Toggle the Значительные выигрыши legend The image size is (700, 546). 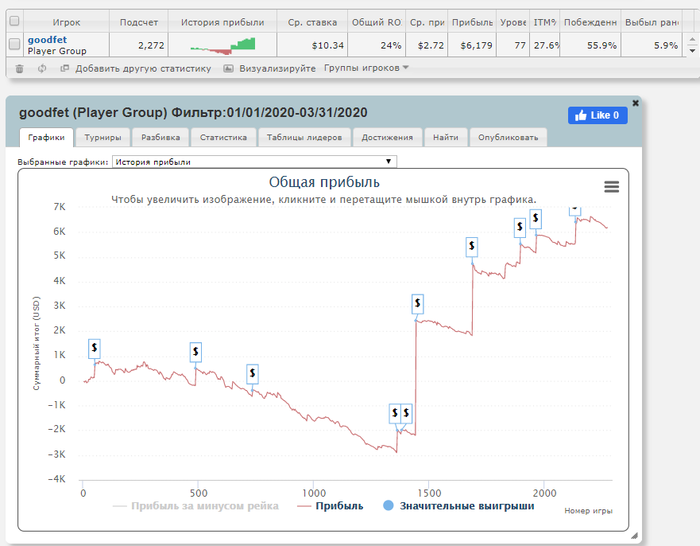(458, 506)
